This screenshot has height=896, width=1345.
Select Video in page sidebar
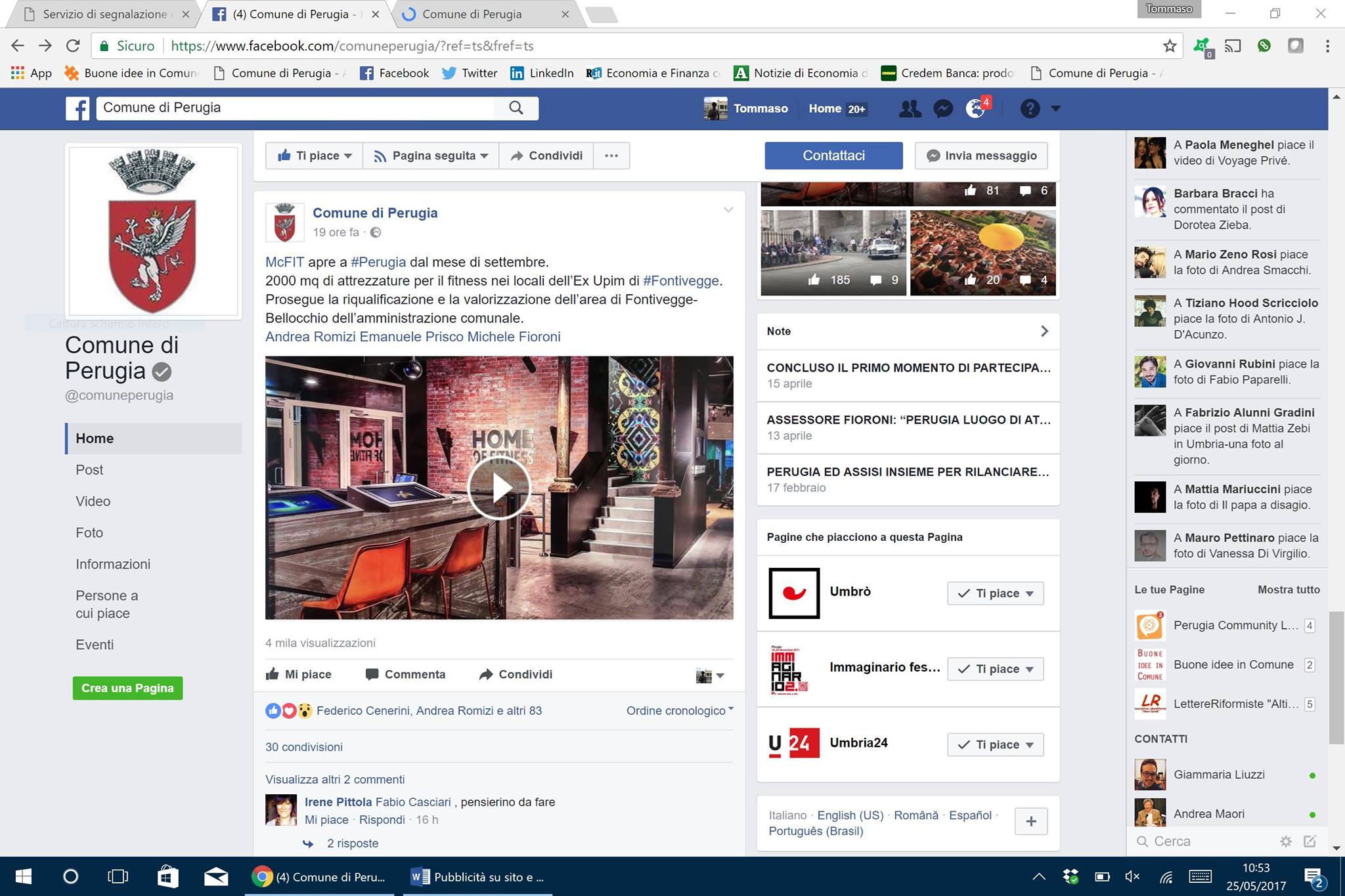point(93,501)
